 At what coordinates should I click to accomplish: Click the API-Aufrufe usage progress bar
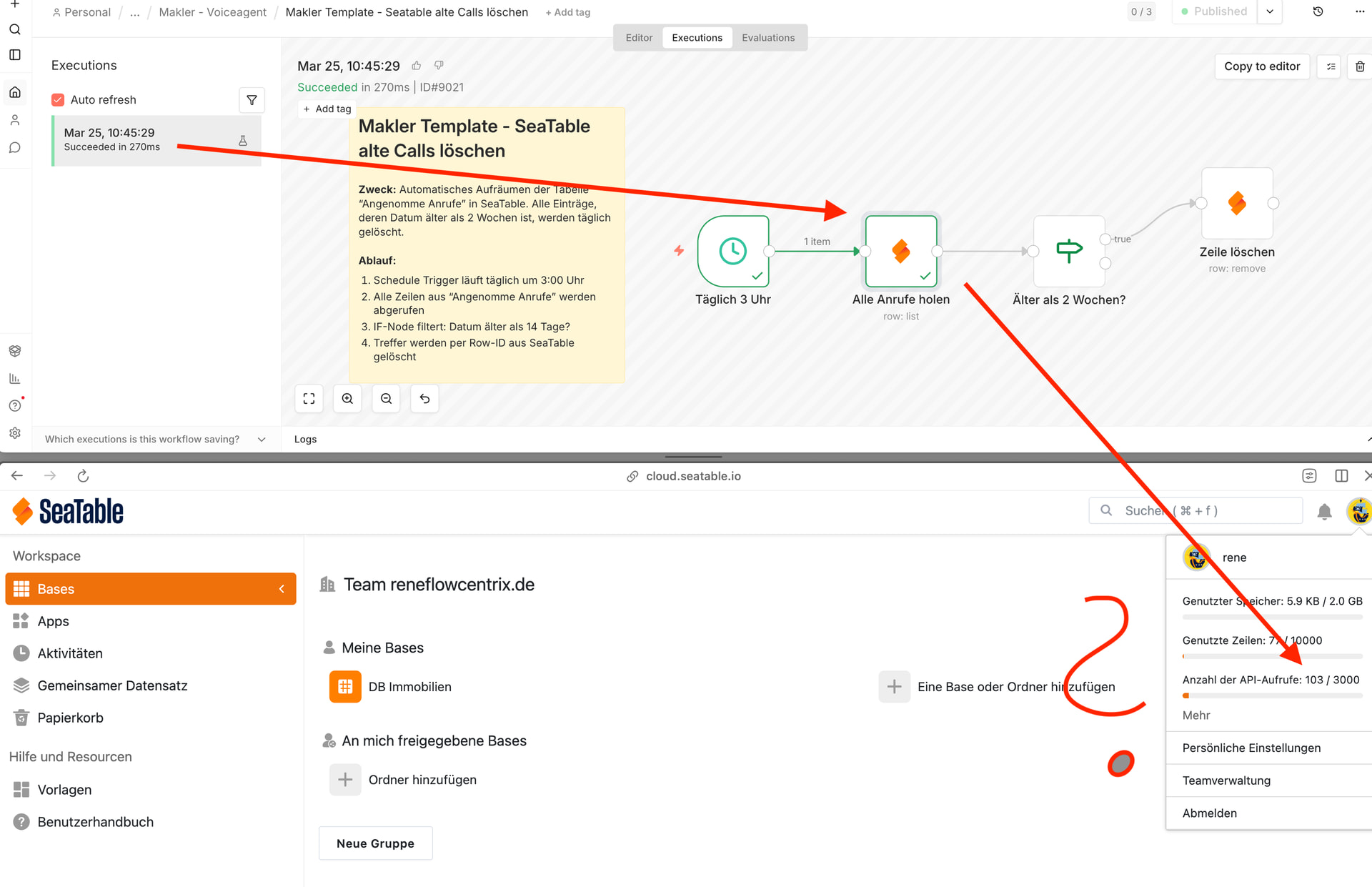tap(1272, 695)
